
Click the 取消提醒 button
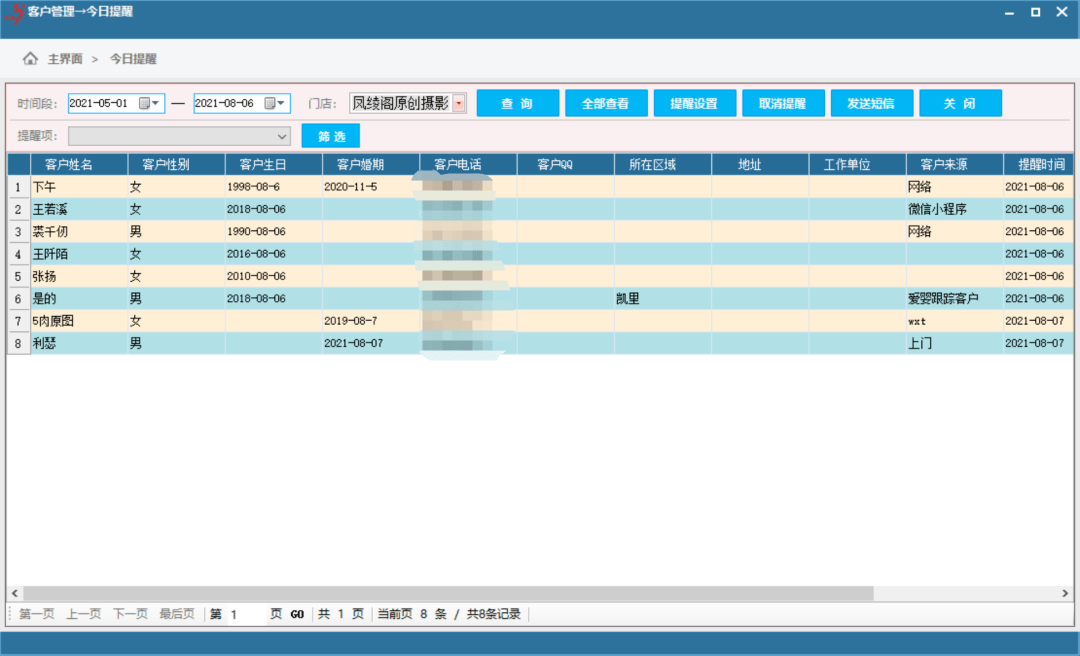pos(783,103)
